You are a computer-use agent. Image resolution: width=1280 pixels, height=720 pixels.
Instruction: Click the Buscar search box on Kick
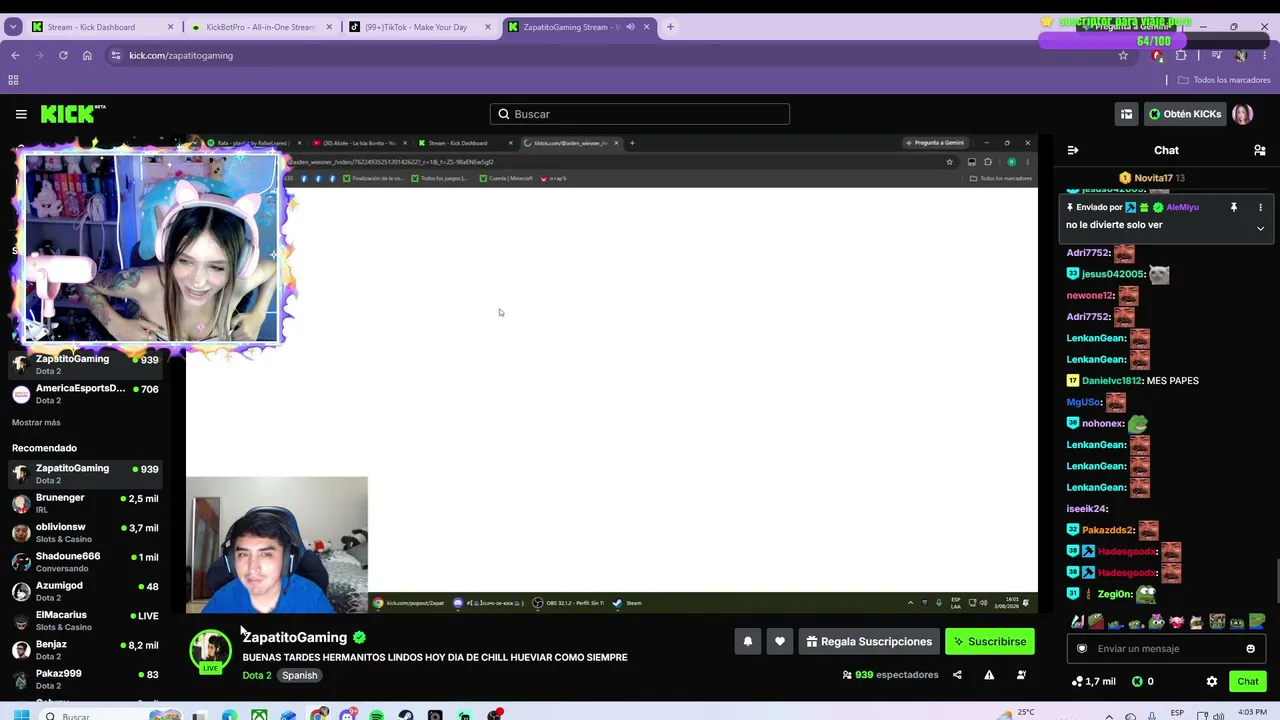pyautogui.click(x=640, y=114)
